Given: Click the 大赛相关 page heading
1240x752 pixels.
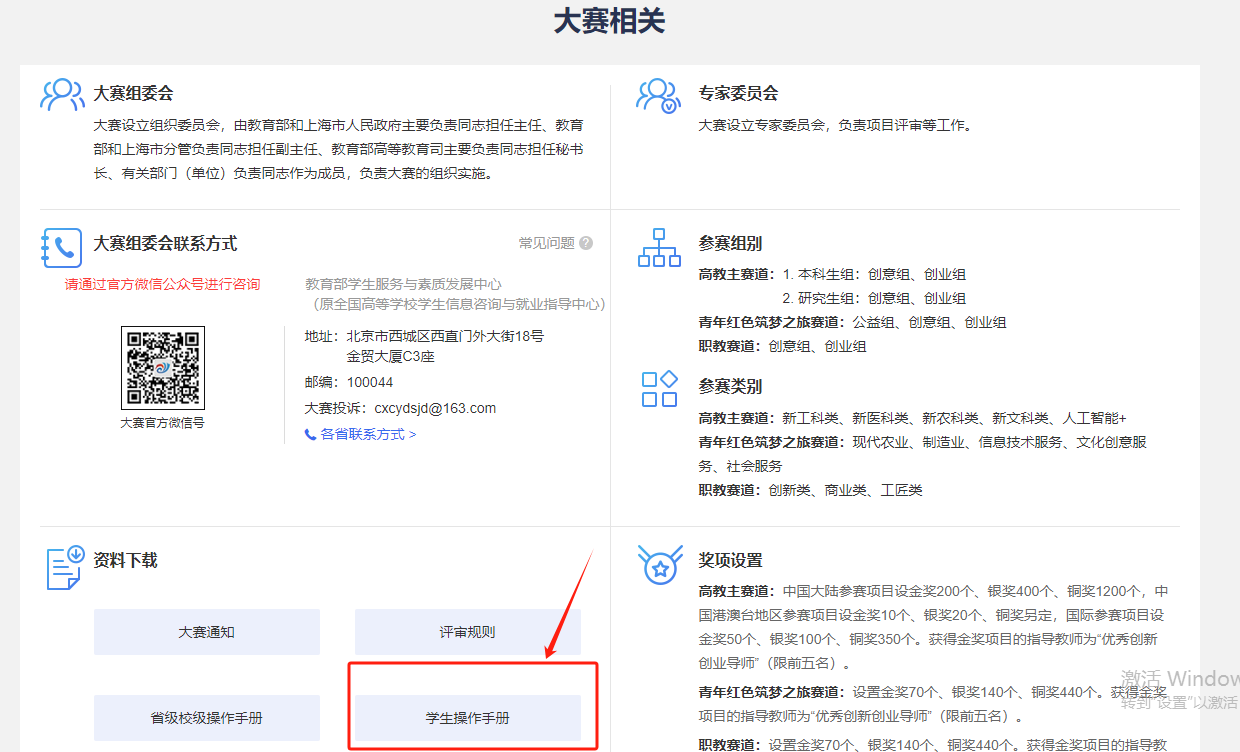Looking at the screenshot, I should click(609, 22).
